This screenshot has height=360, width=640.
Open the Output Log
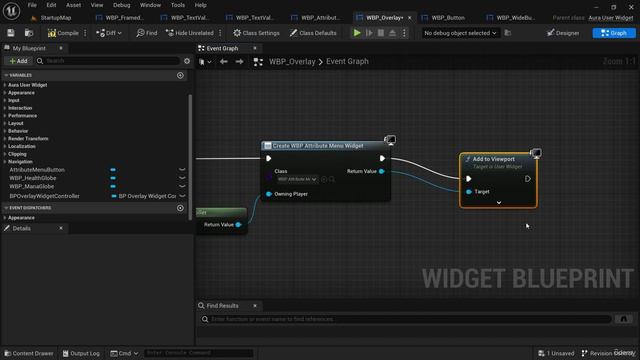click(x=81, y=353)
